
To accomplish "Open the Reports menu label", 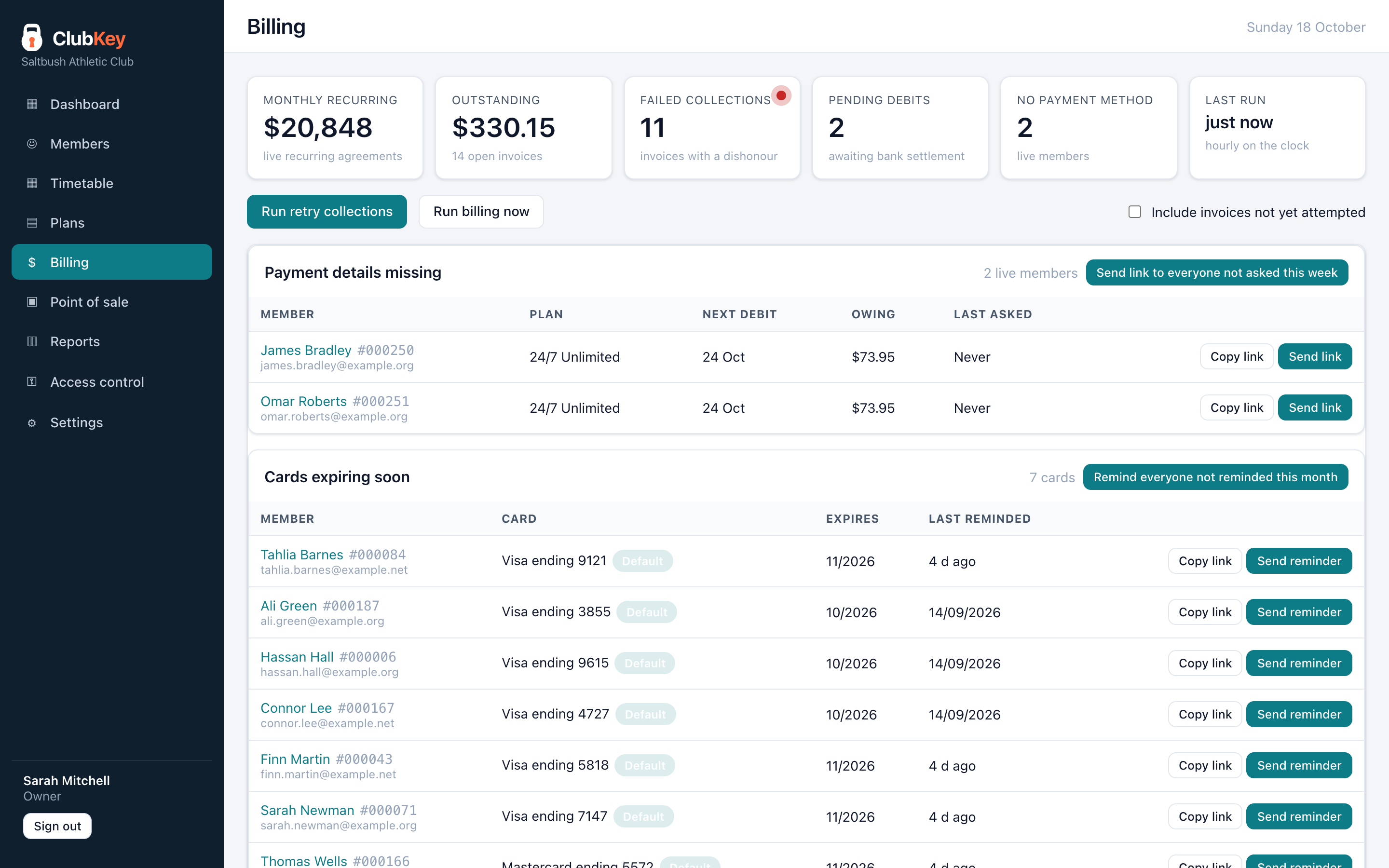I will pos(75,341).
